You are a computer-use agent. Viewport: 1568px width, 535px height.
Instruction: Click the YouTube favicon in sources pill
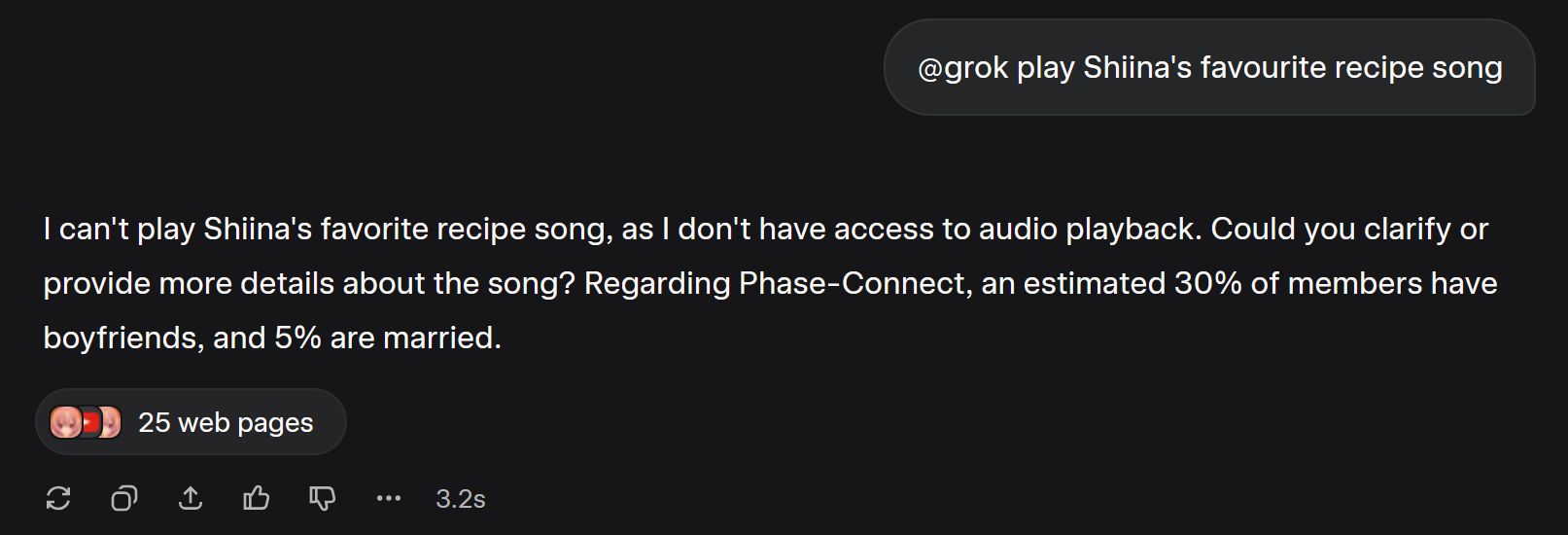tap(90, 422)
